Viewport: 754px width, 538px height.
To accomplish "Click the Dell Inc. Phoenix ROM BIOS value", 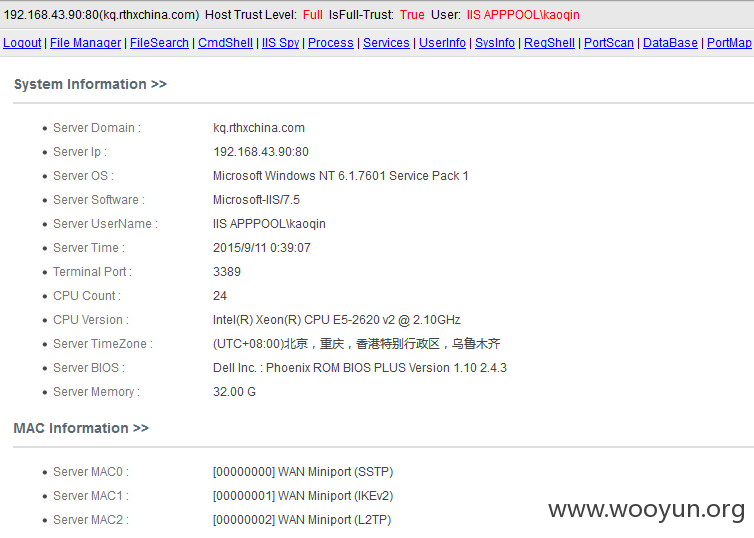I will [360, 368].
